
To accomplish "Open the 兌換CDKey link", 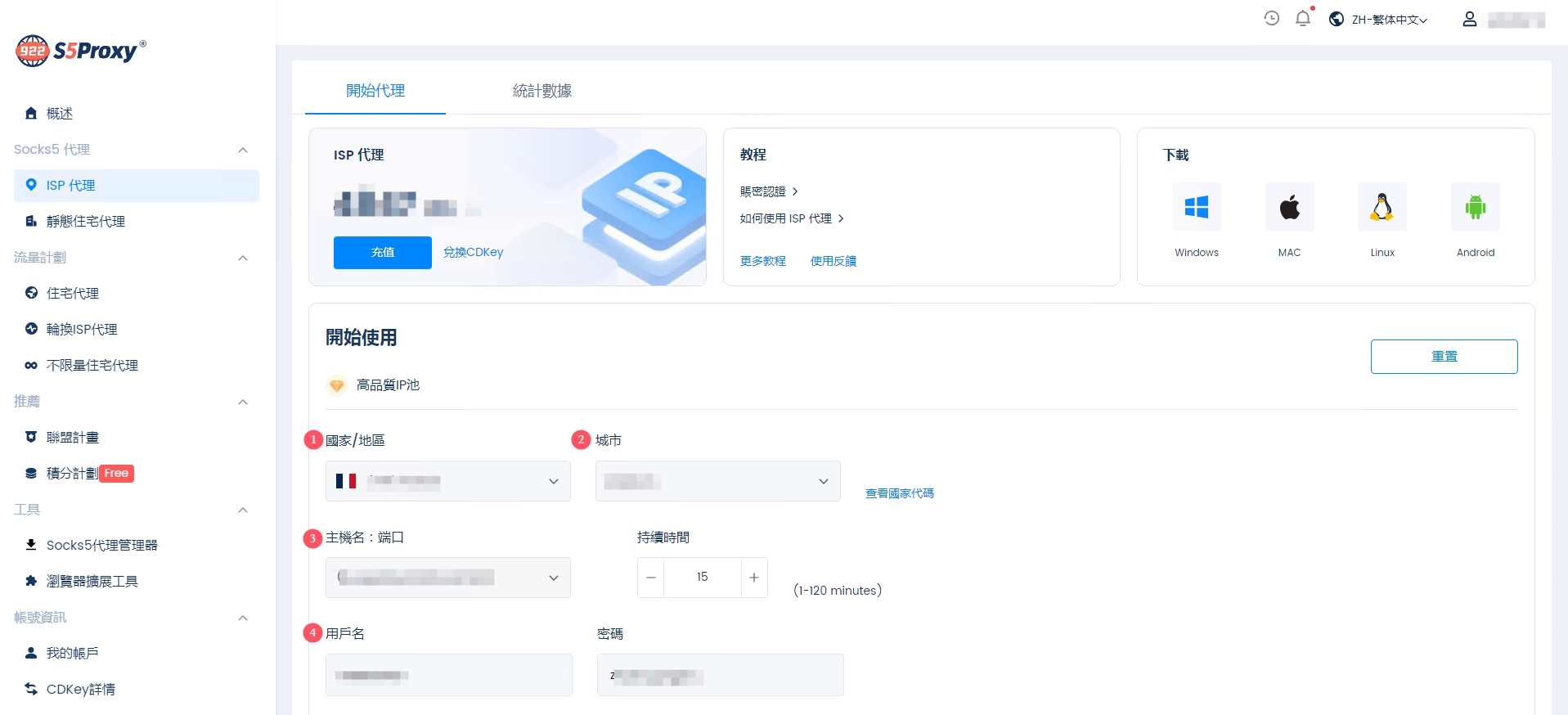I will 473,253.
